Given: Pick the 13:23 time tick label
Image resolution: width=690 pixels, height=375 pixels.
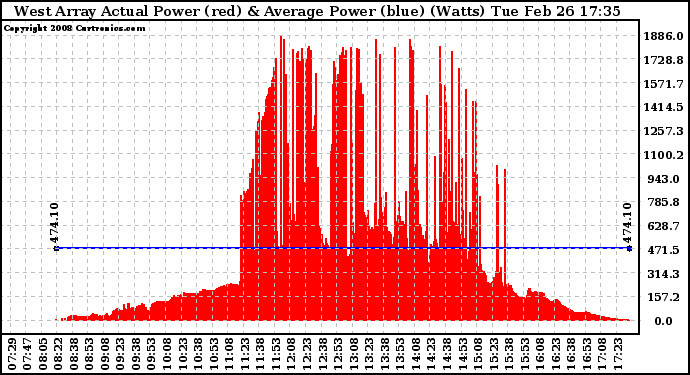Looking at the screenshot, I should tap(369, 354).
